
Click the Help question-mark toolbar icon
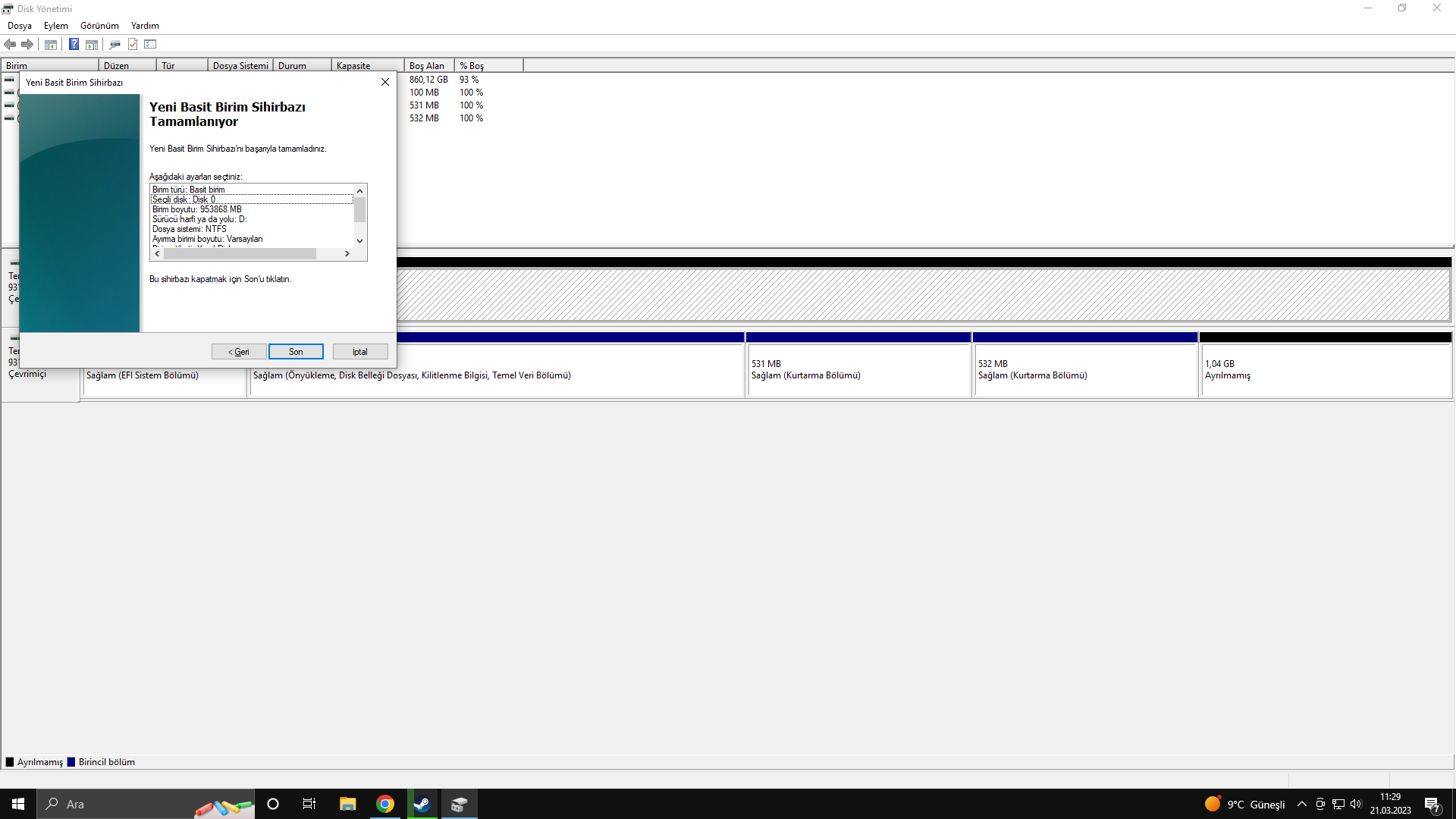tap(74, 44)
